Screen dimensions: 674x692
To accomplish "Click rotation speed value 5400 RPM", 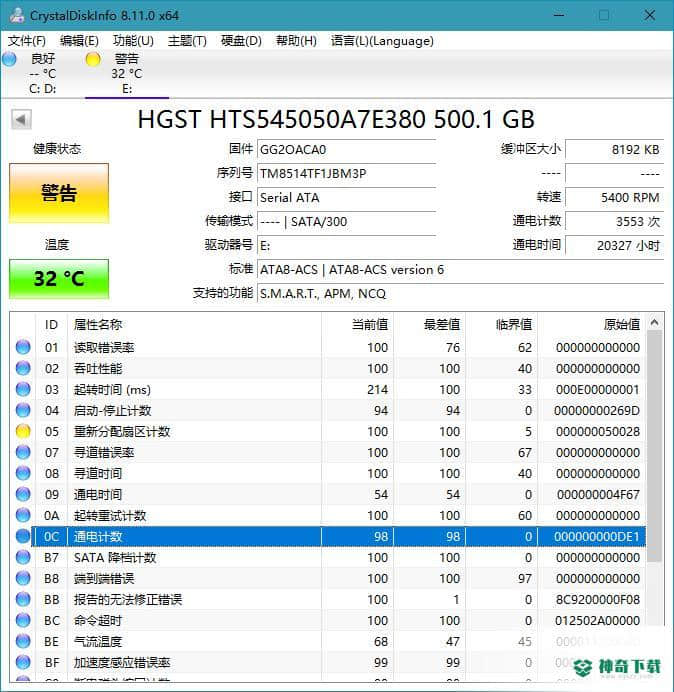I will (614, 197).
